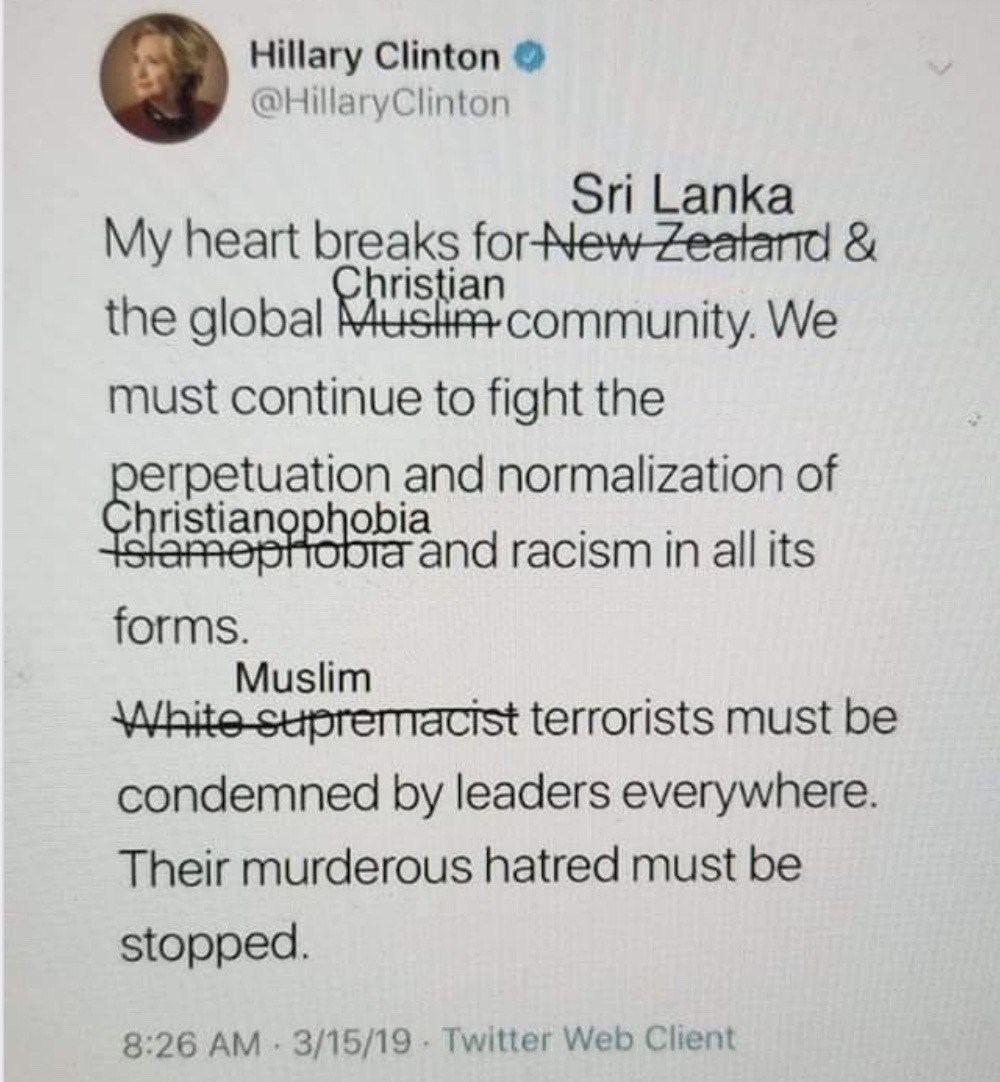Click the struck-through "Muslim" before community
1000x1082 pixels.
tap(418, 321)
